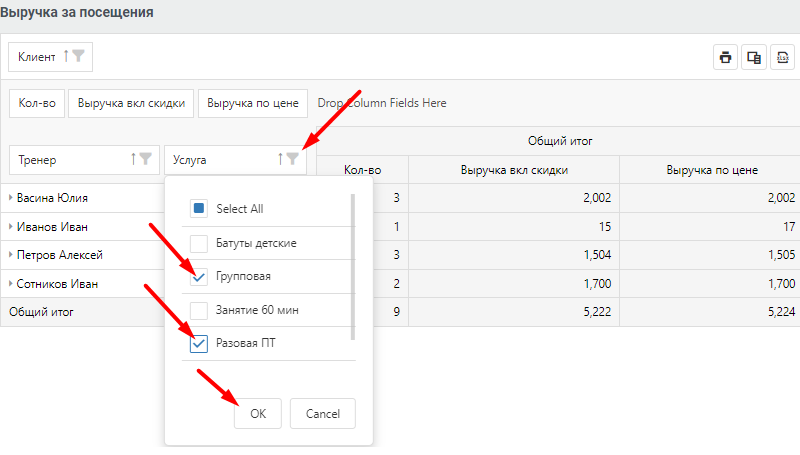Click the 5,222 total cell
Image resolution: width=800 pixels, height=455 pixels.
point(514,312)
